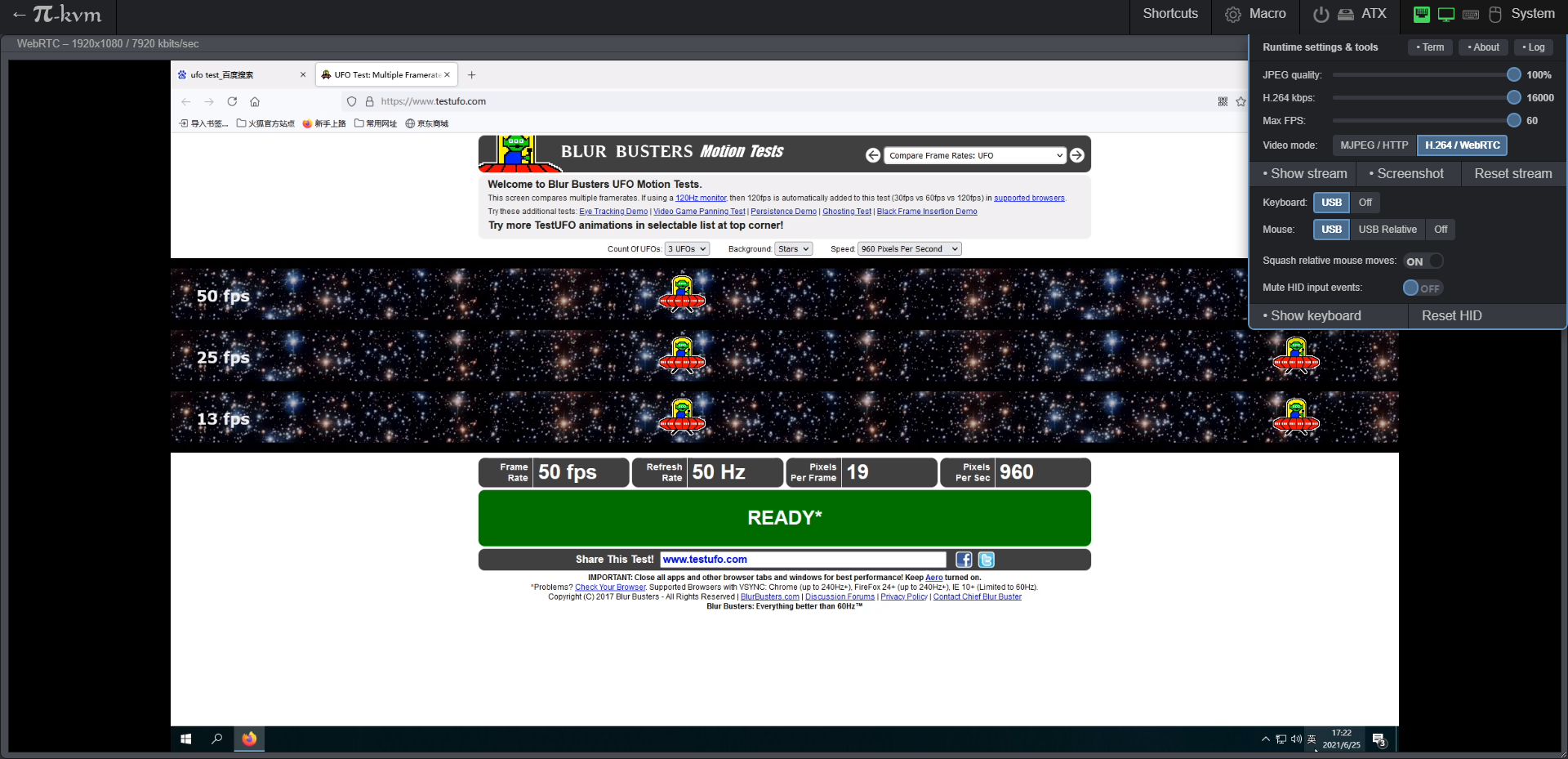The width and height of the screenshot is (1568, 759).
Task: Set Mouse mode to USB
Action: click(x=1331, y=230)
